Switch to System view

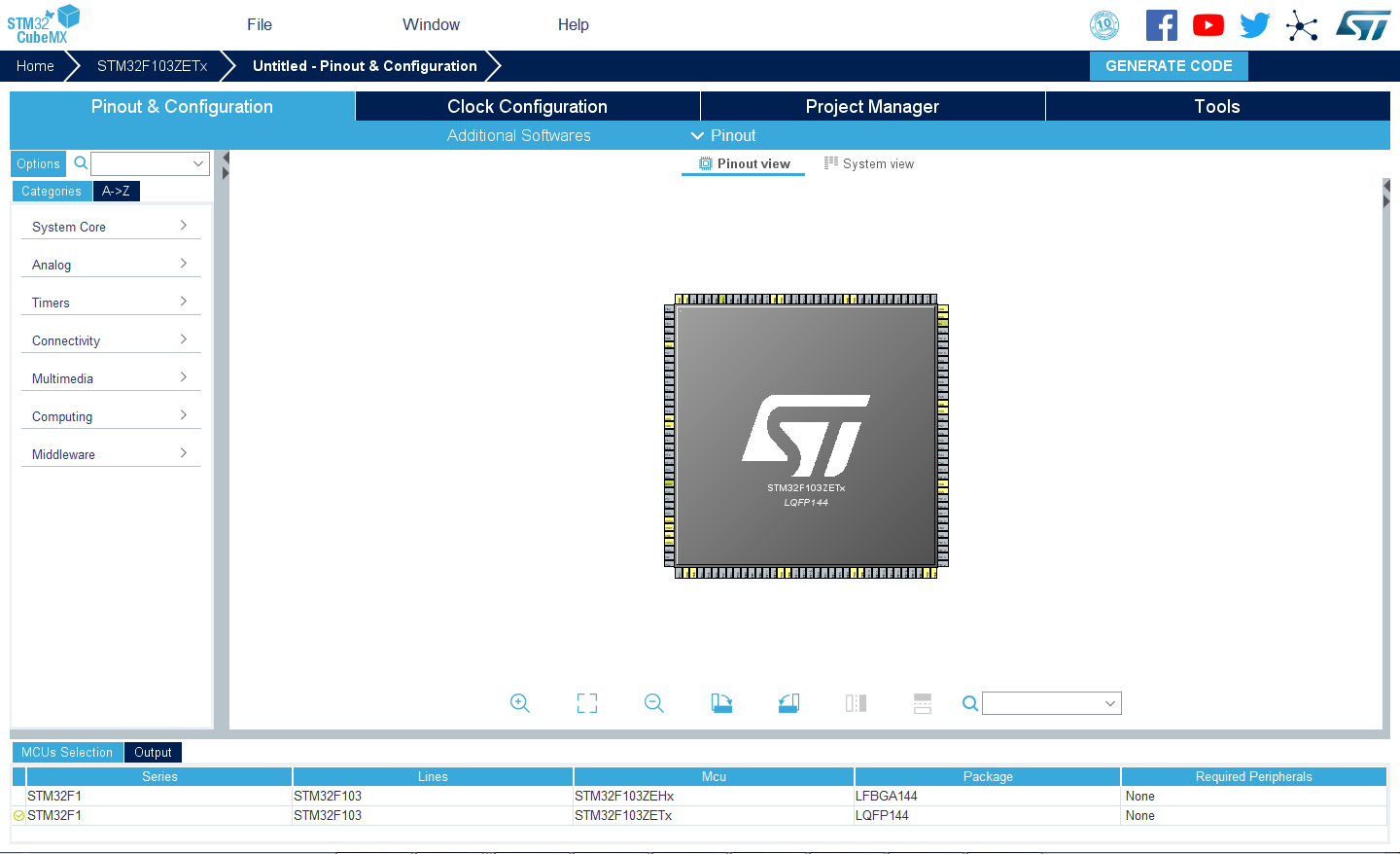pos(869,163)
